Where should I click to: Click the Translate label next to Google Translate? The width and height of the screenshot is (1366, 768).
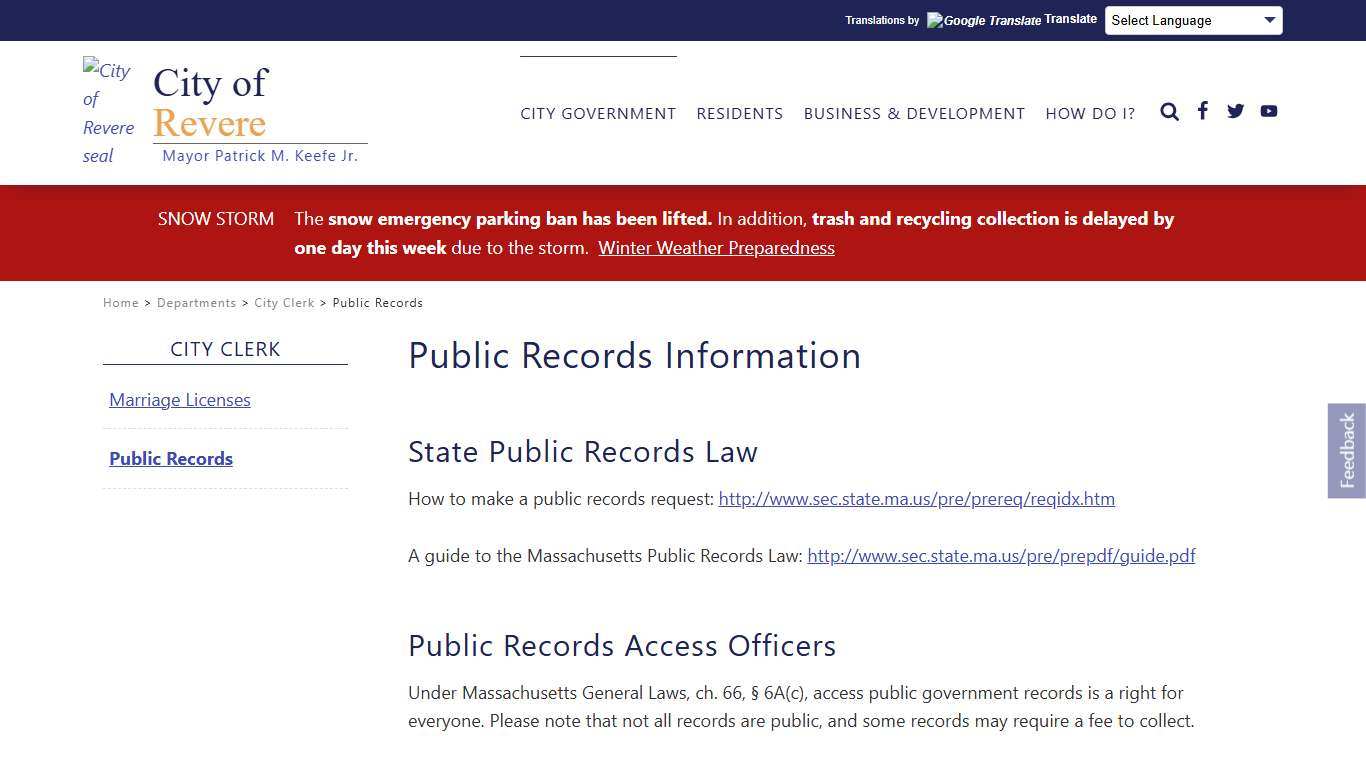tap(1070, 18)
